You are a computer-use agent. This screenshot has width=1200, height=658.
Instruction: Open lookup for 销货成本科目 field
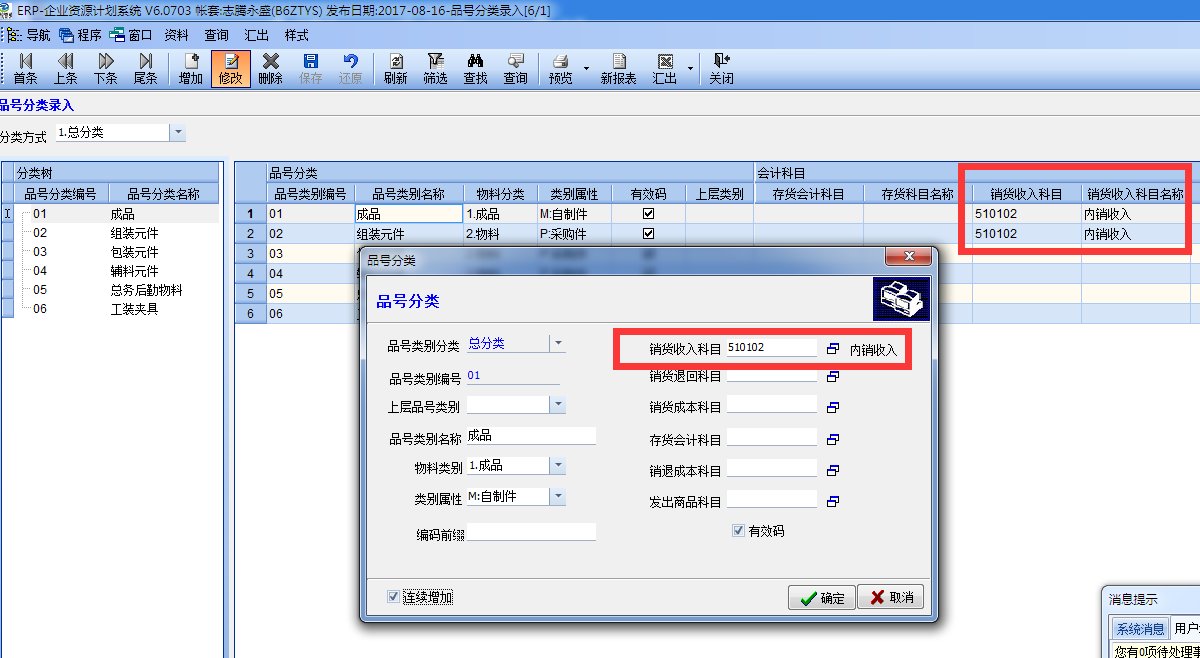click(x=833, y=408)
